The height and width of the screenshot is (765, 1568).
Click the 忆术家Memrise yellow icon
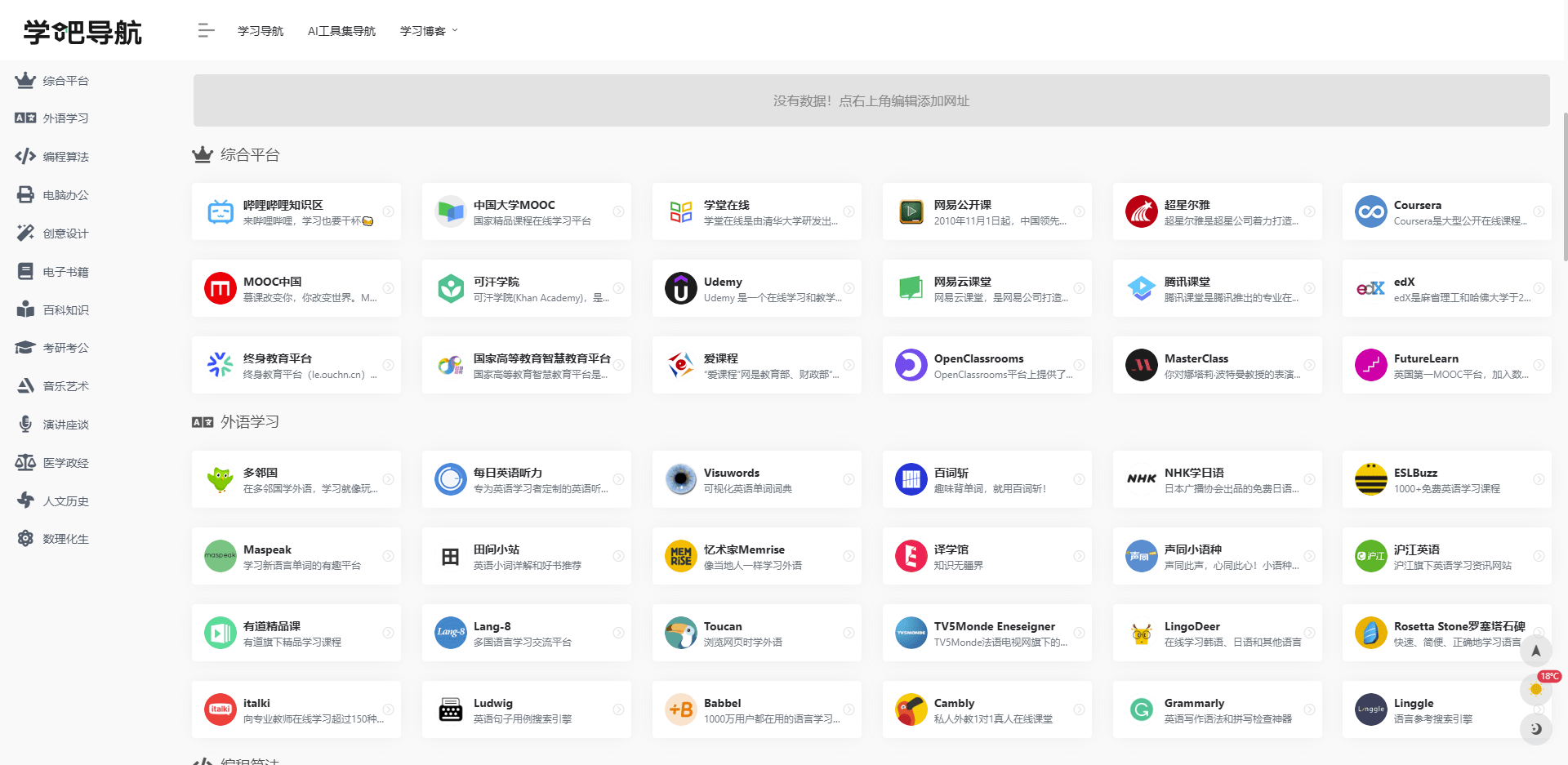coord(681,556)
